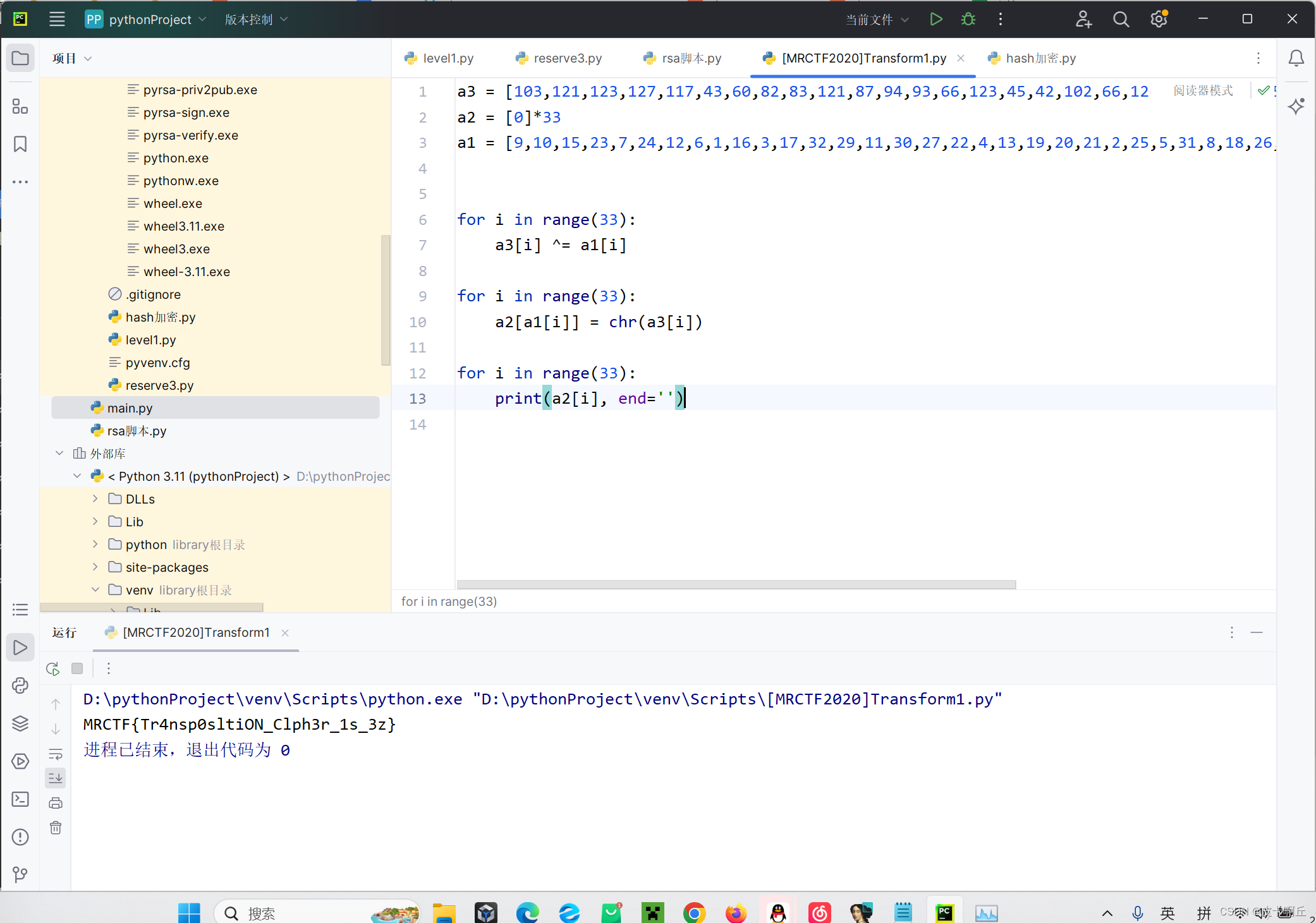Click the Notifications bell icon
Viewport: 1316px width, 923px height.
click(x=1296, y=58)
